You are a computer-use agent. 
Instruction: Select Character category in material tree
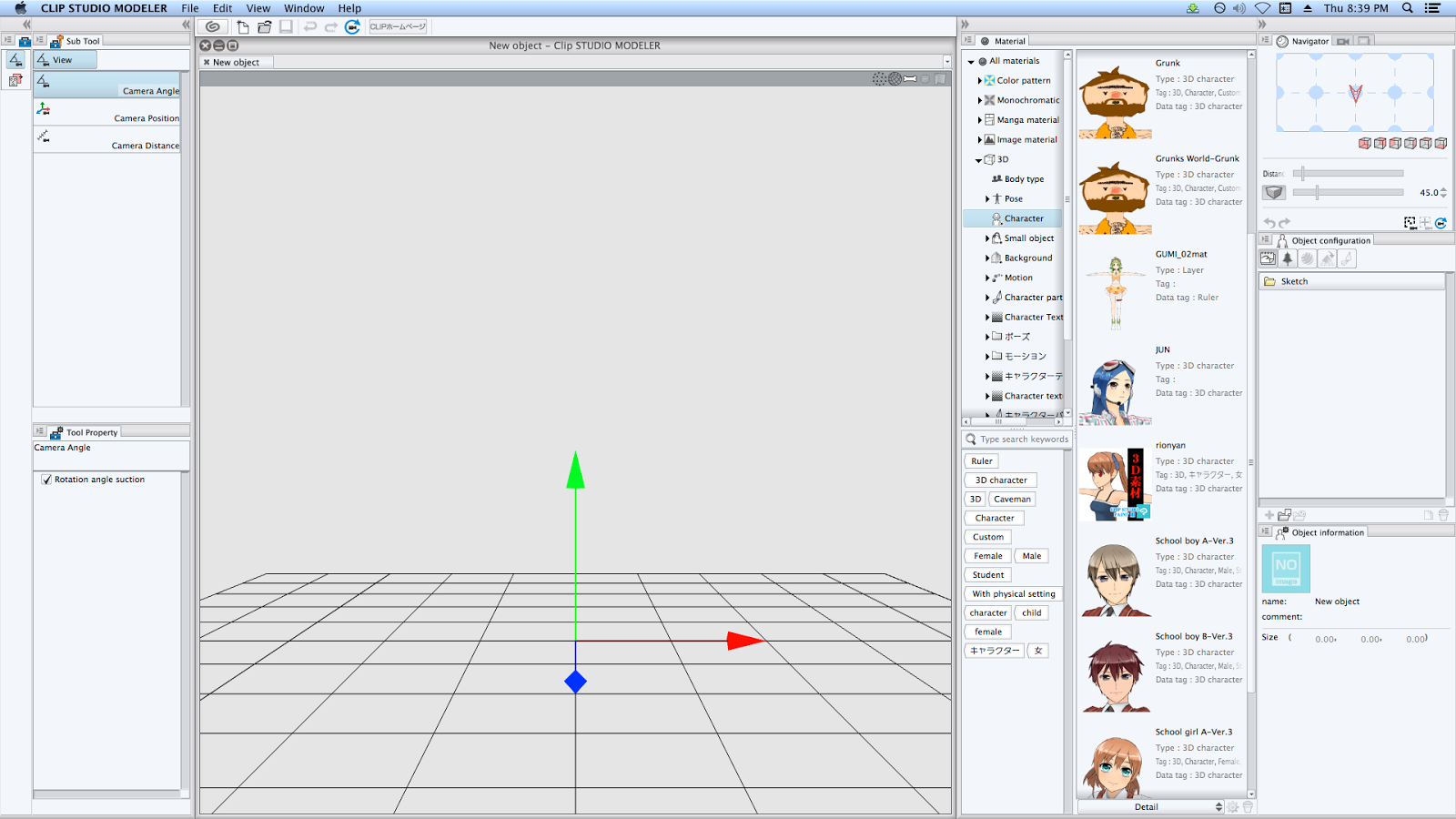(1013, 218)
